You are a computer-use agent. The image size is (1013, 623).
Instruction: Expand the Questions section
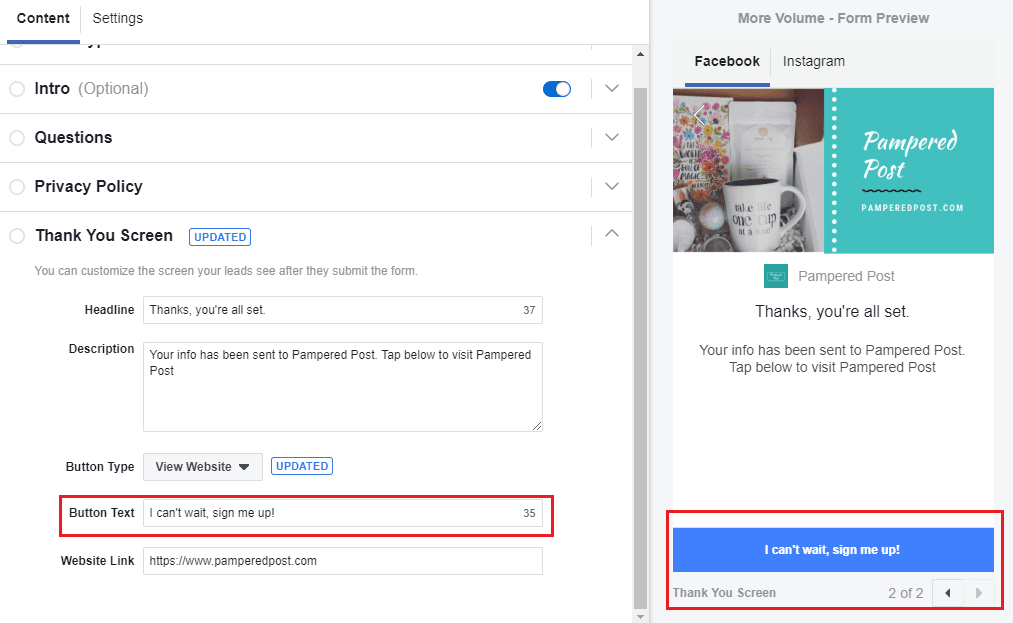611,137
